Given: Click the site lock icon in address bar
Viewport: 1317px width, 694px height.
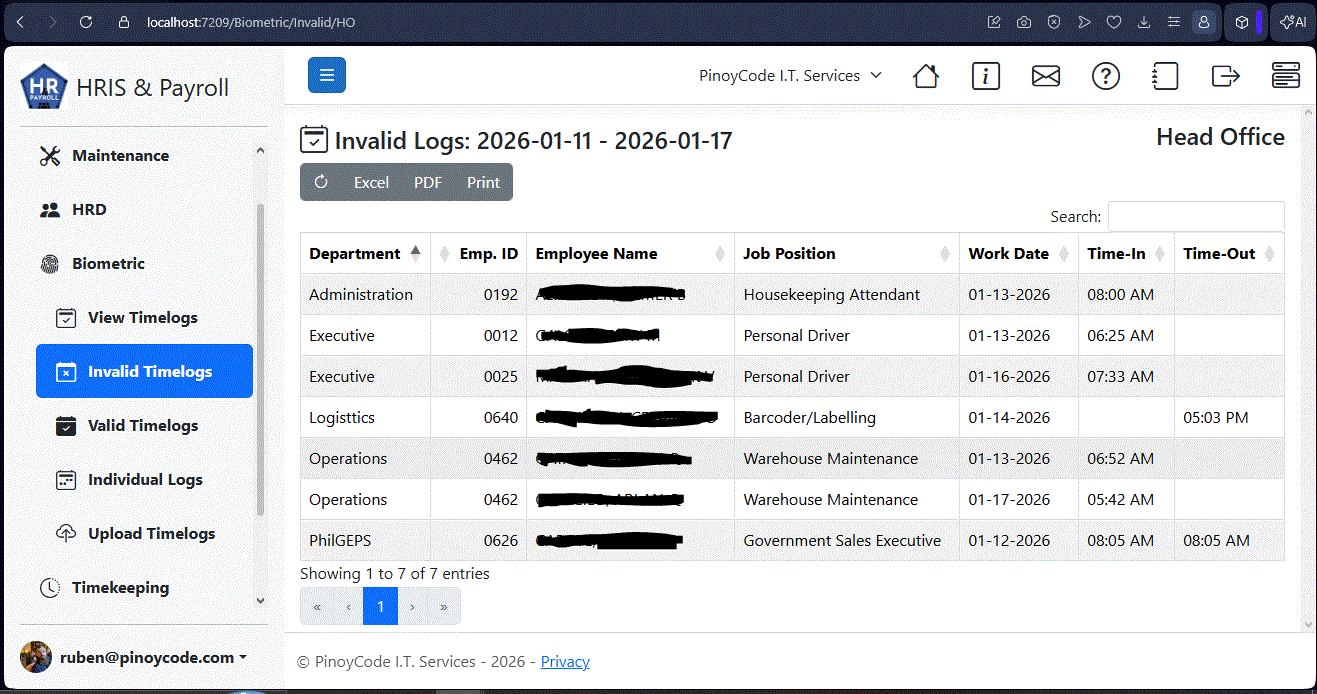Looking at the screenshot, I should tap(124, 21).
